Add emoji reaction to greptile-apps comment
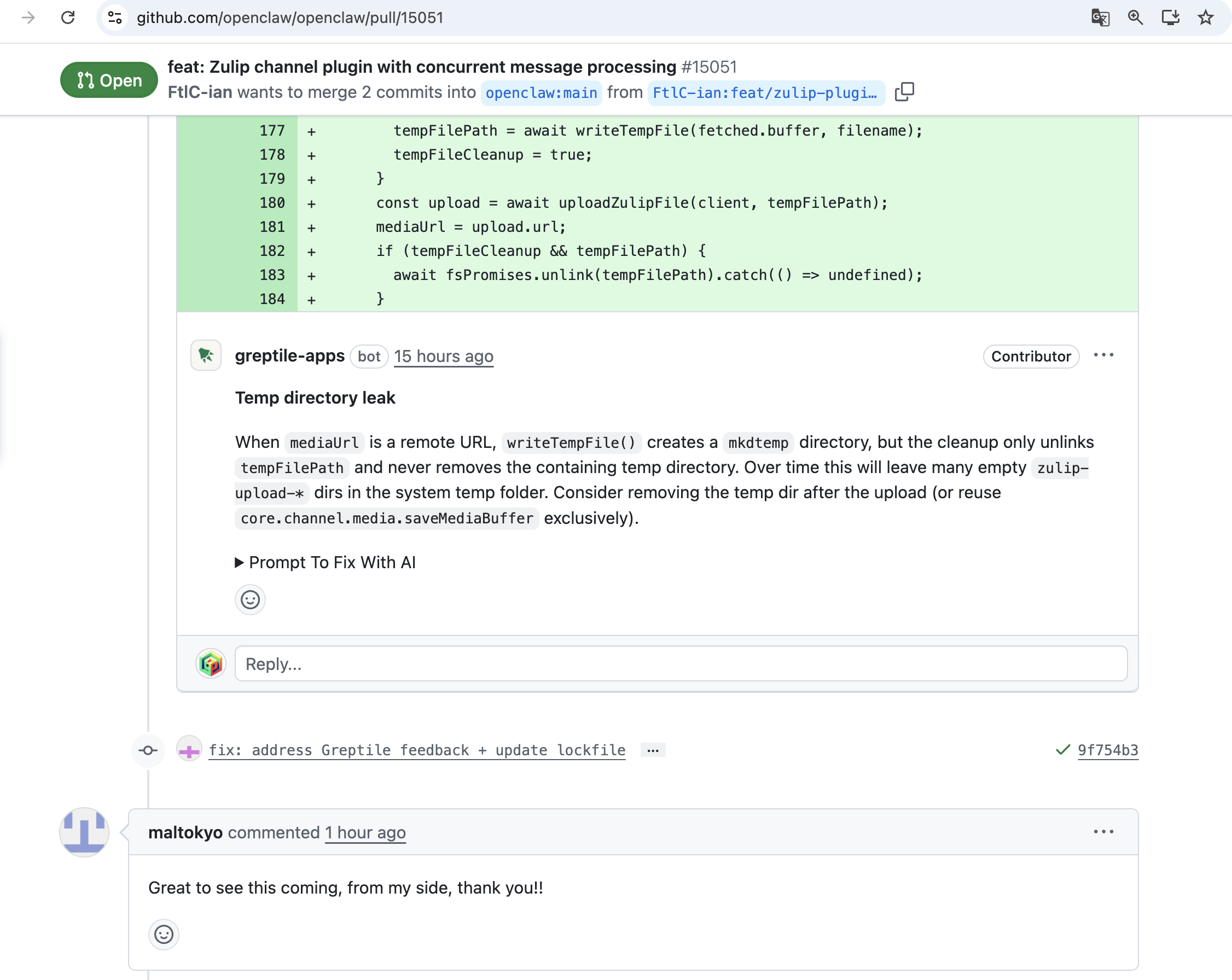The height and width of the screenshot is (980, 1232). (x=249, y=600)
